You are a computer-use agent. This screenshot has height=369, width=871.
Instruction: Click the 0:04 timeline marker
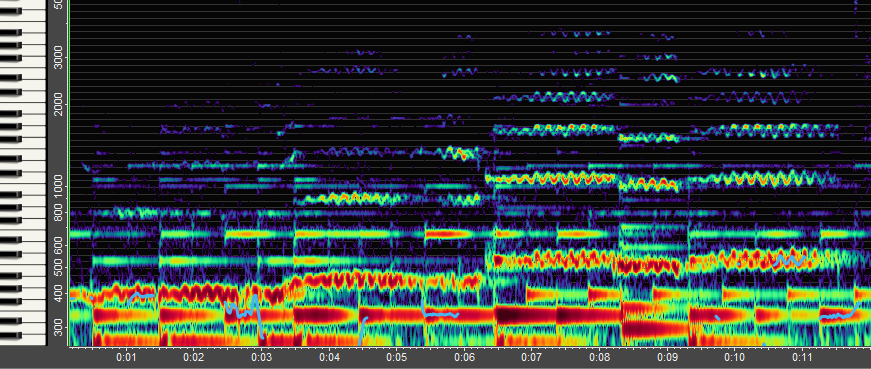click(329, 357)
